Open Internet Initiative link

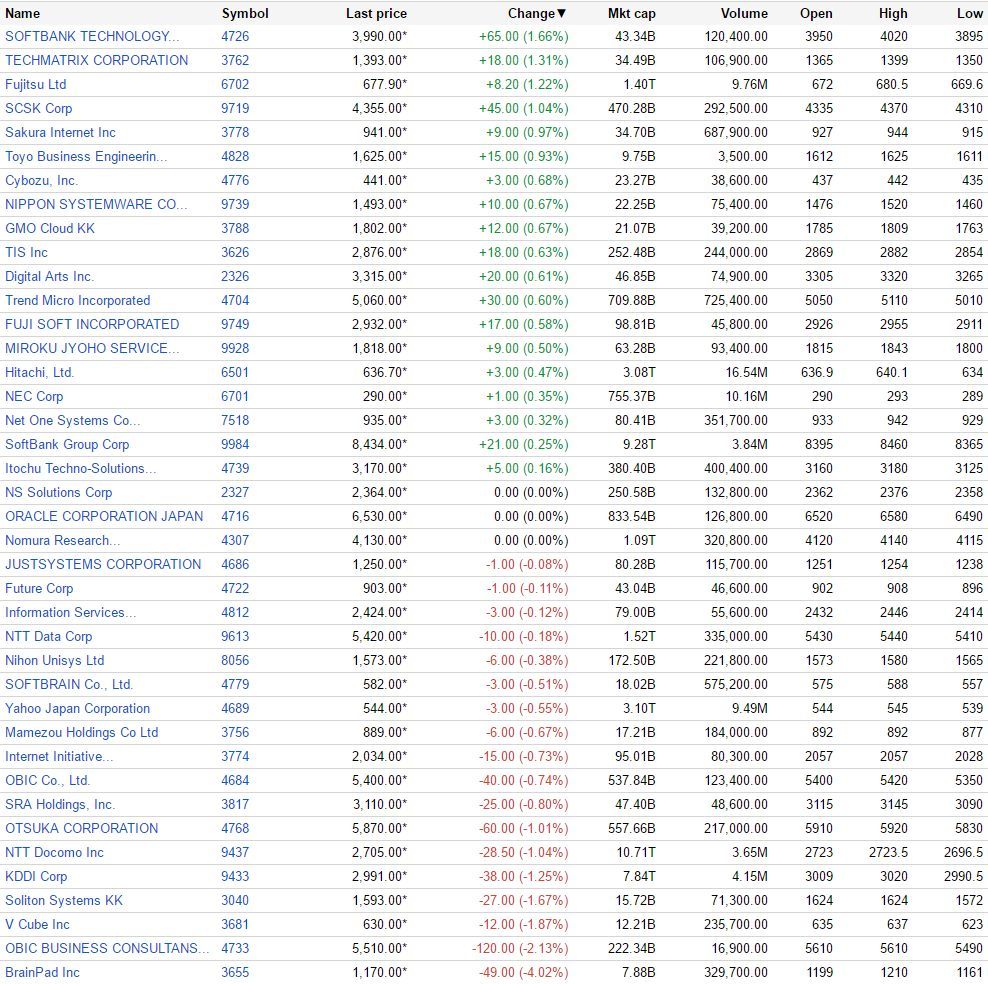[59, 756]
